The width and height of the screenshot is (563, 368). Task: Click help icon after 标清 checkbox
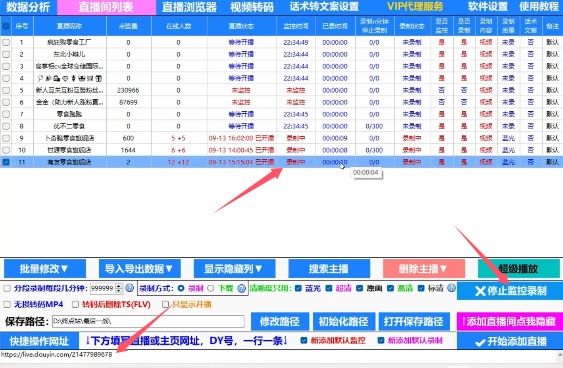coord(451,288)
